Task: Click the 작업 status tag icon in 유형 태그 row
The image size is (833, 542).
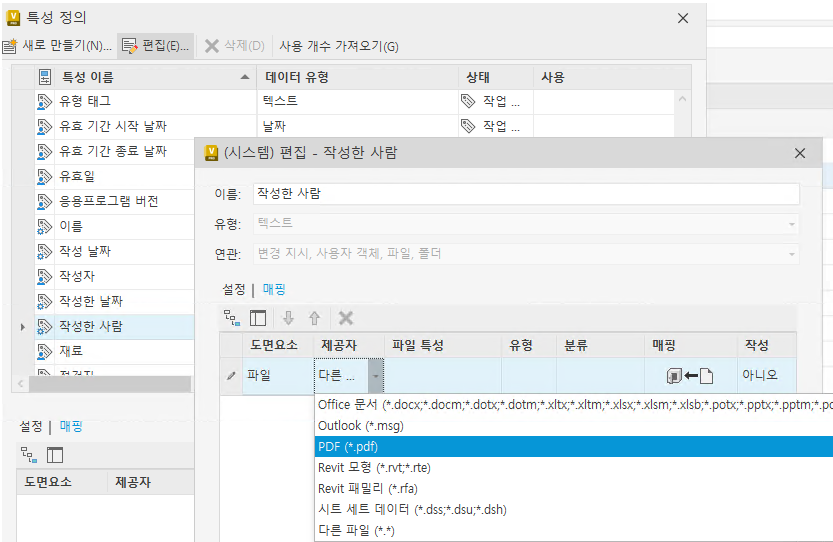Action: [x=468, y=101]
